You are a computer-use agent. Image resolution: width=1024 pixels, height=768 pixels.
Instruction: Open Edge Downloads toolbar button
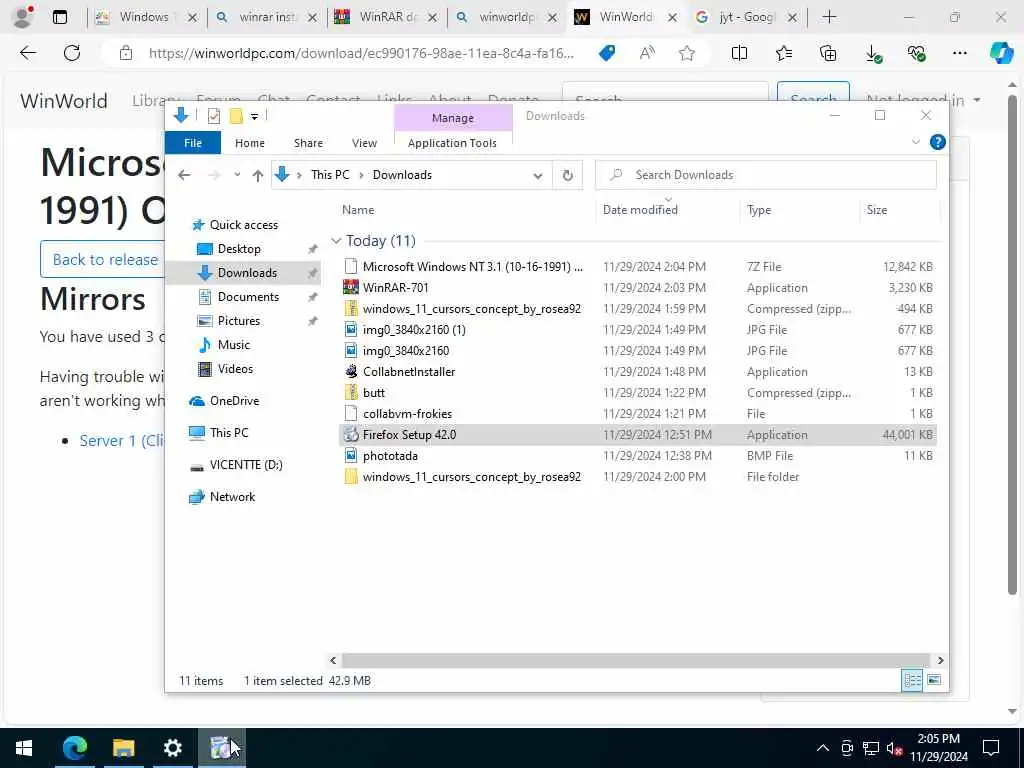(x=872, y=54)
